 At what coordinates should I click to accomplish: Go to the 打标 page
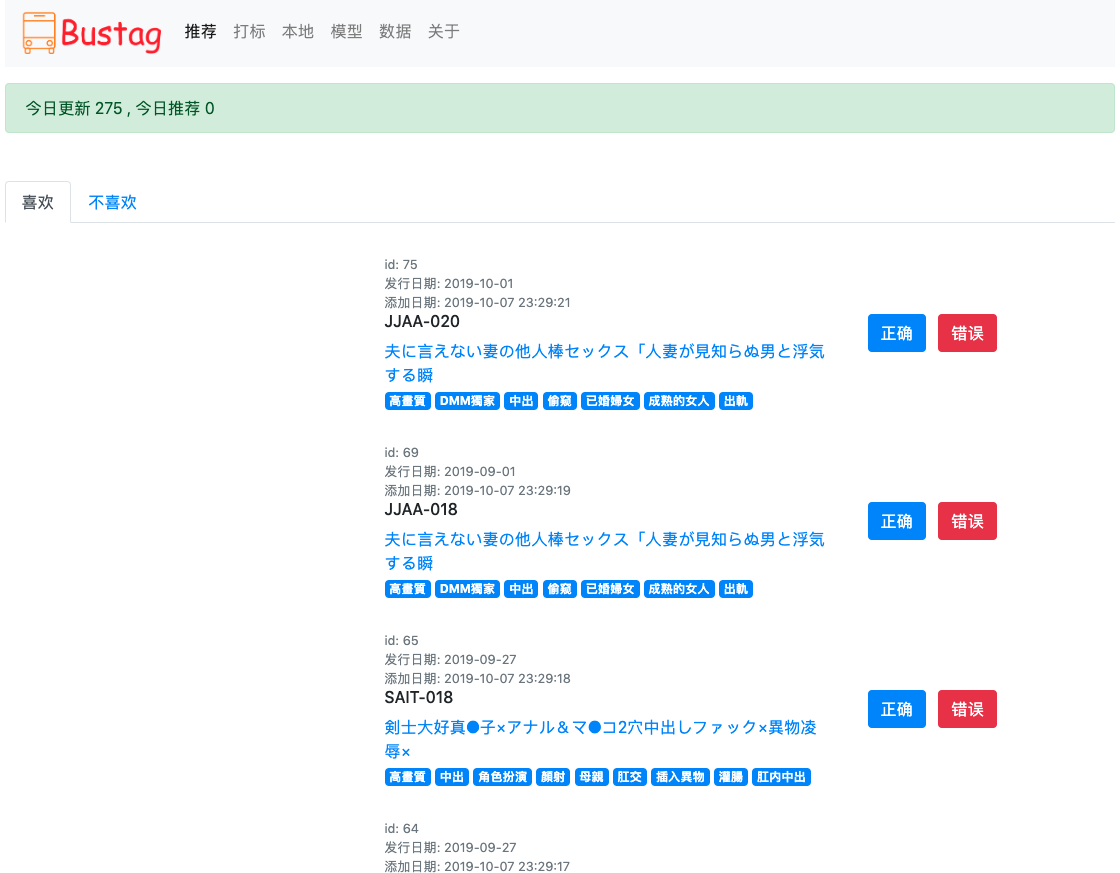249,31
